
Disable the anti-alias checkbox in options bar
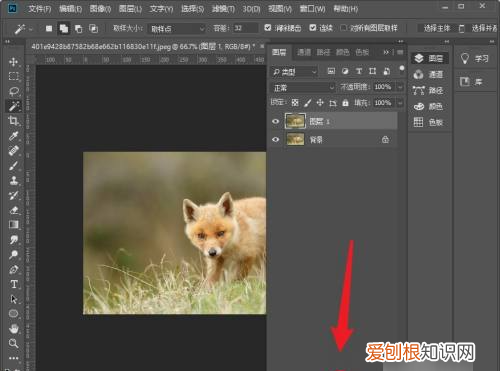[x=268, y=28]
